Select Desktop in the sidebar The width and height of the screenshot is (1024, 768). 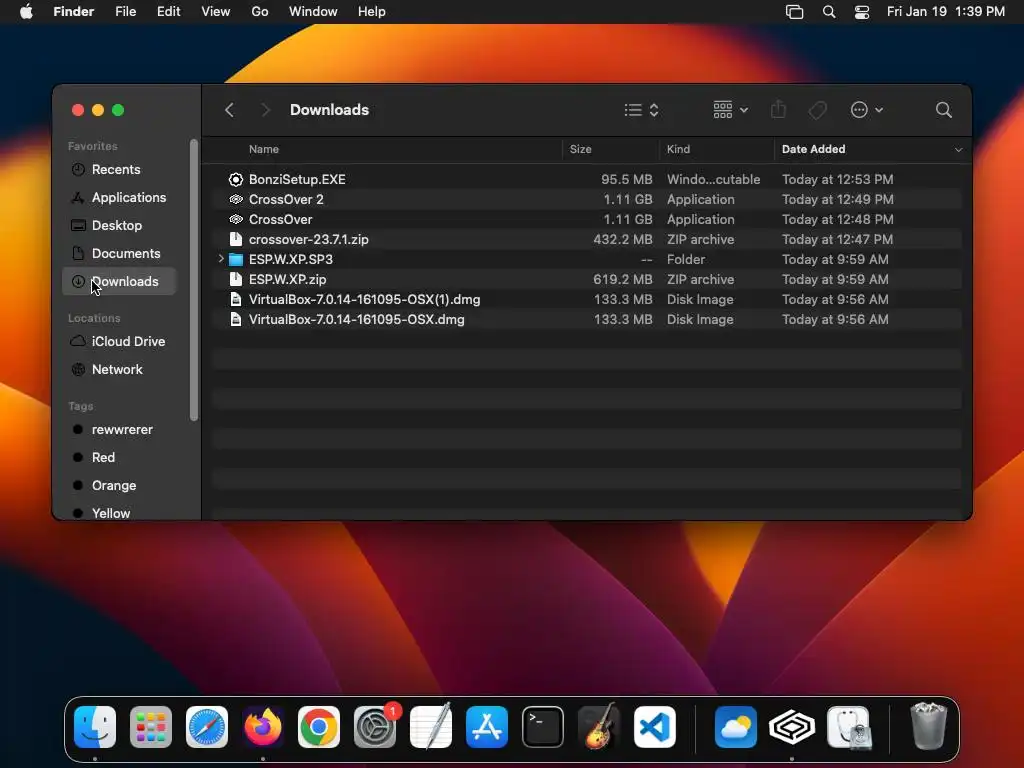(x=120, y=225)
